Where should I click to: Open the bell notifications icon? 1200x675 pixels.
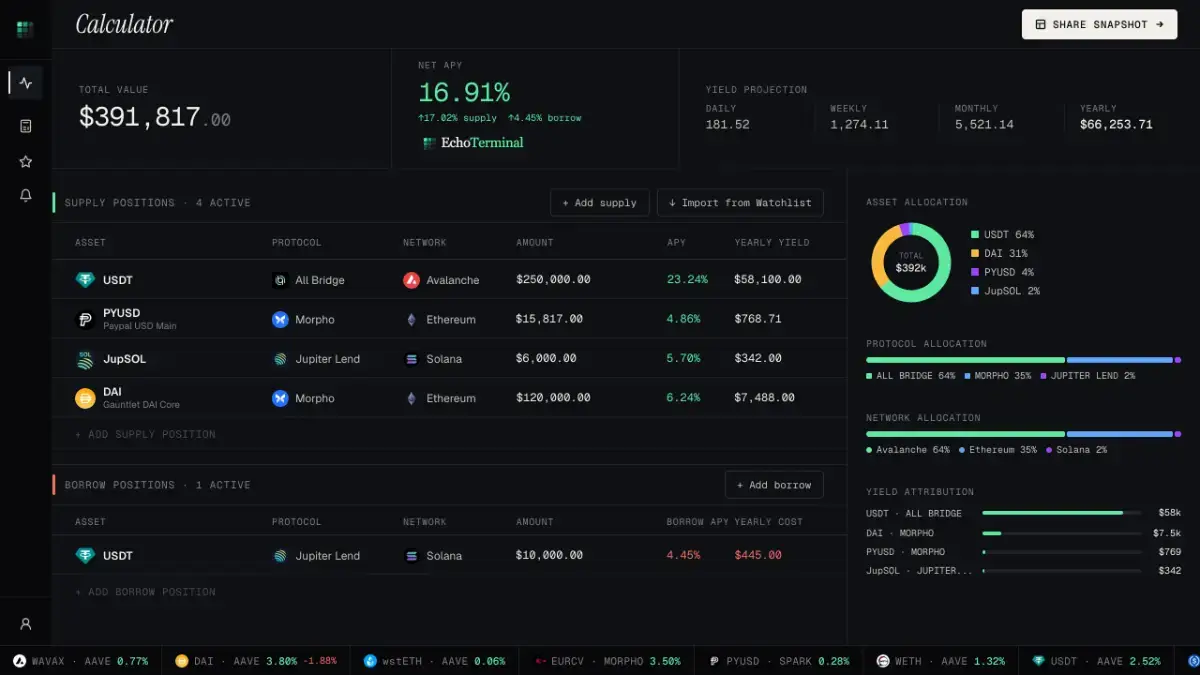[x=26, y=195]
